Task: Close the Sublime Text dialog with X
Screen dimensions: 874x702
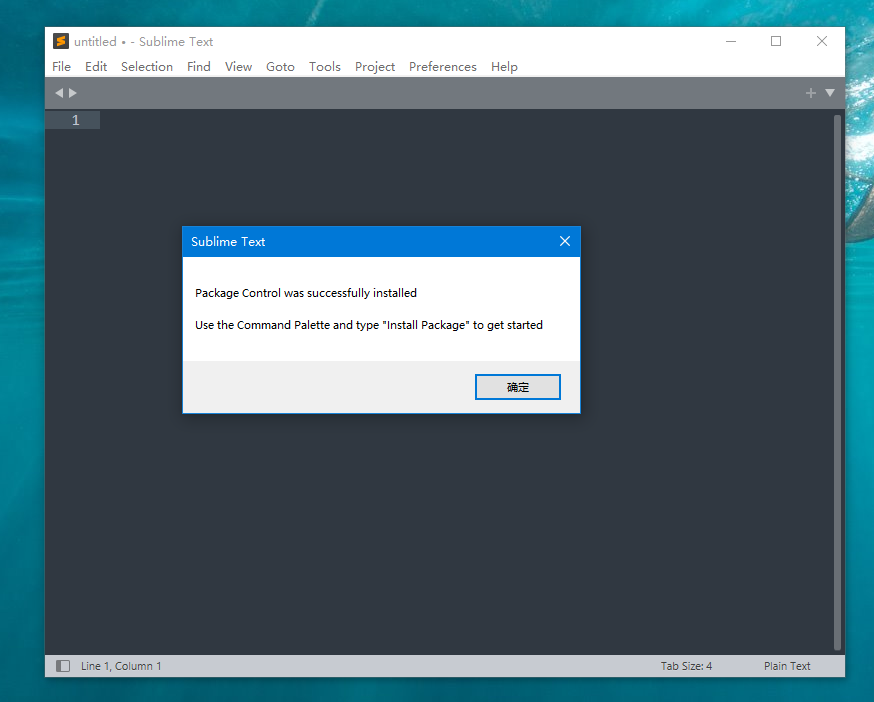Action: (565, 241)
